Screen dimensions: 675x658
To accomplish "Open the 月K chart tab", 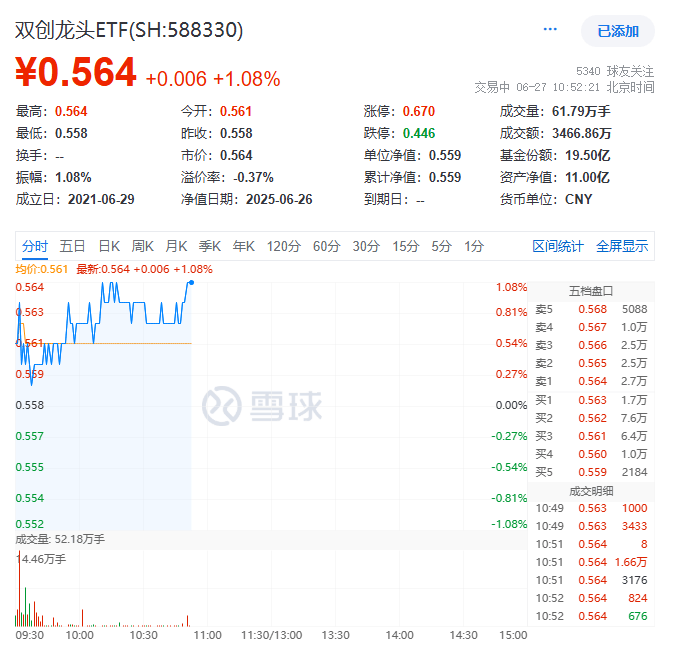I will pos(176,246).
